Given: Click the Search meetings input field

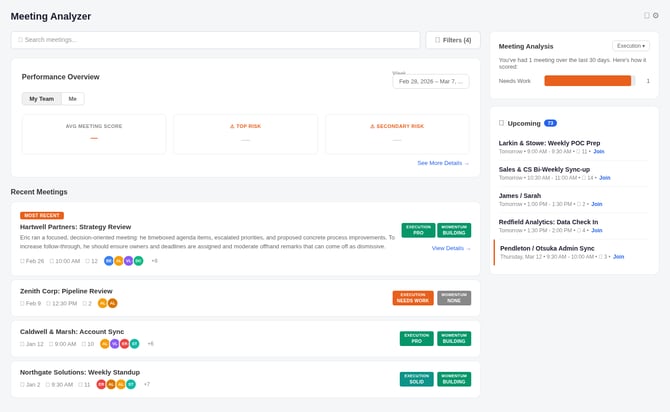Looking at the screenshot, I should (x=215, y=40).
